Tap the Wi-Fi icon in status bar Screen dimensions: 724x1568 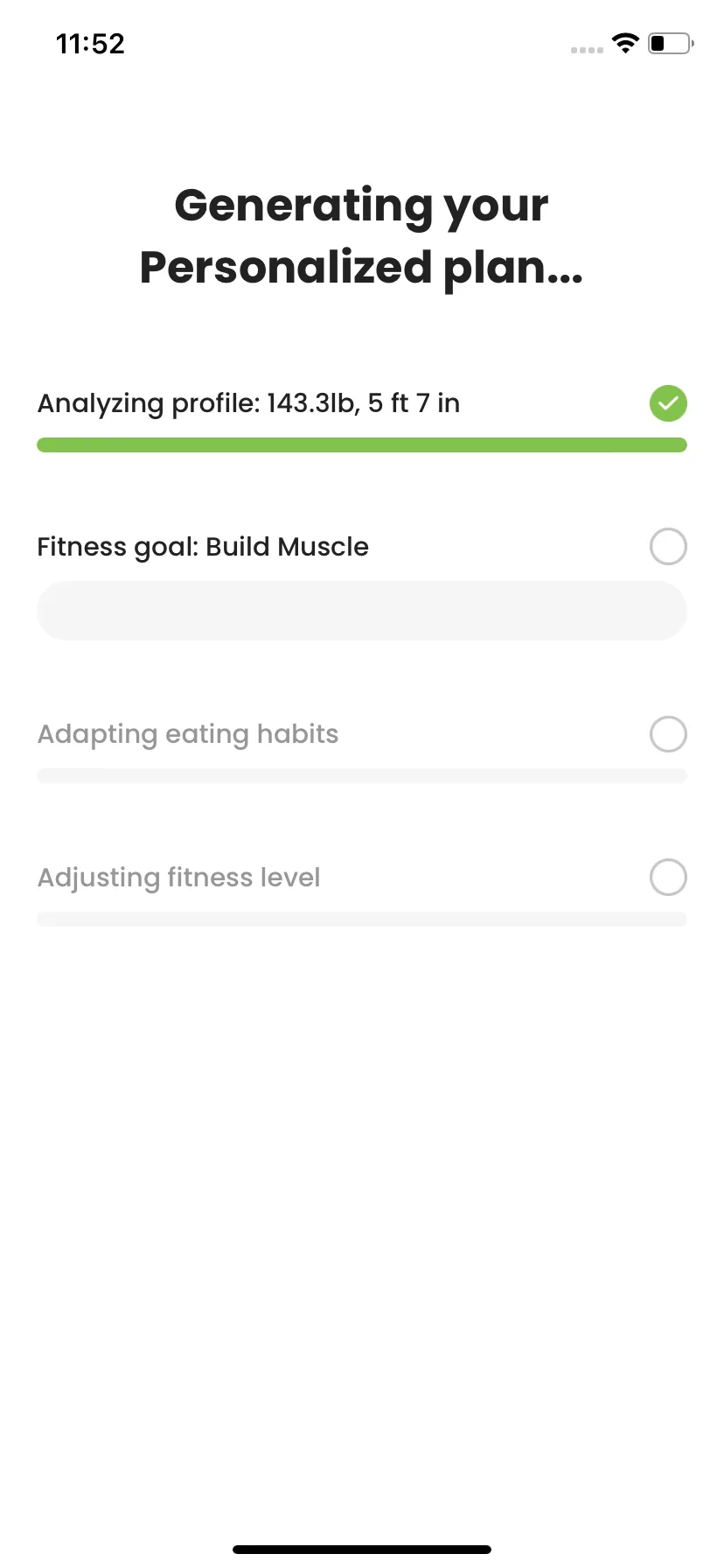pos(625,43)
